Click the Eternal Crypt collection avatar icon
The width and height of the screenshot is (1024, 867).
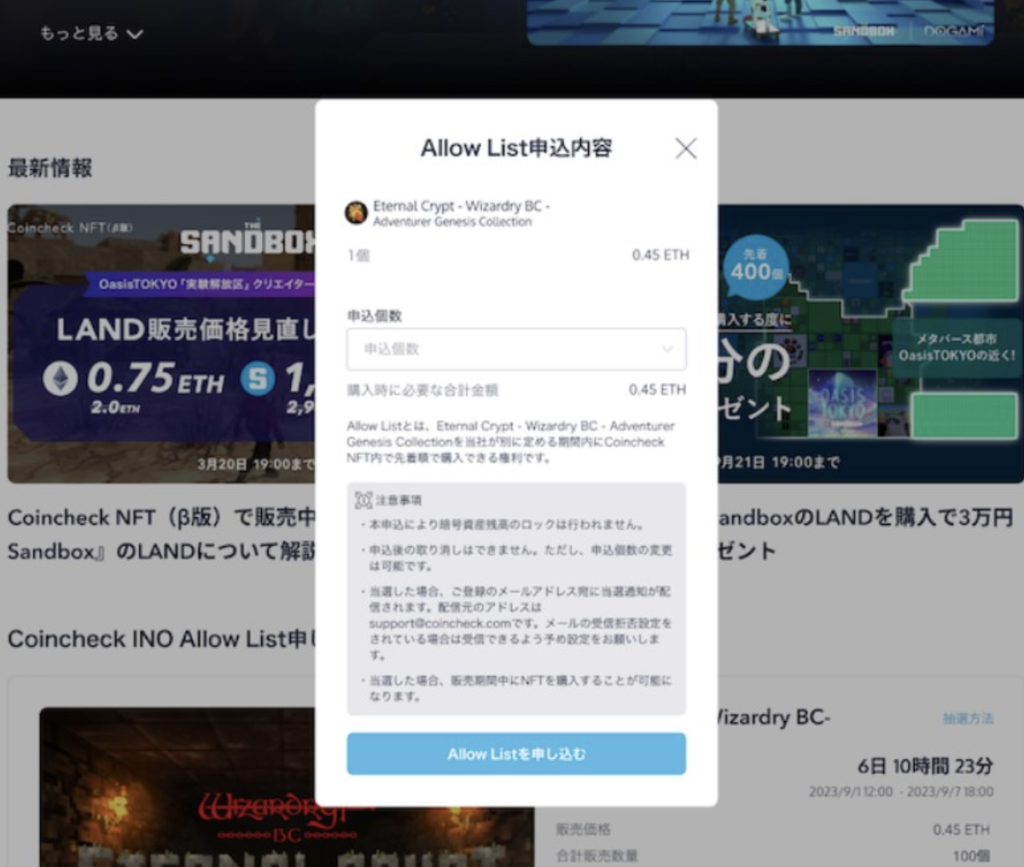357,212
